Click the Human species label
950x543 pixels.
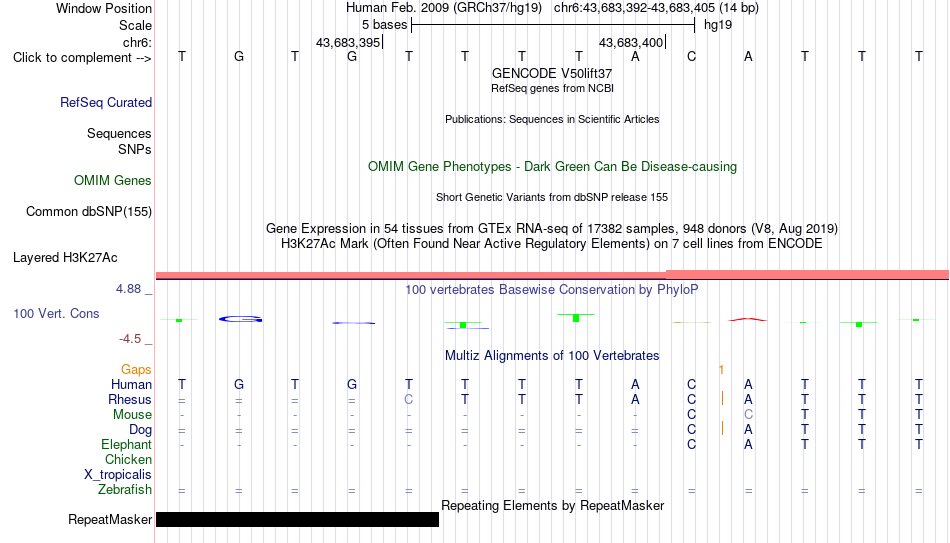tap(131, 385)
